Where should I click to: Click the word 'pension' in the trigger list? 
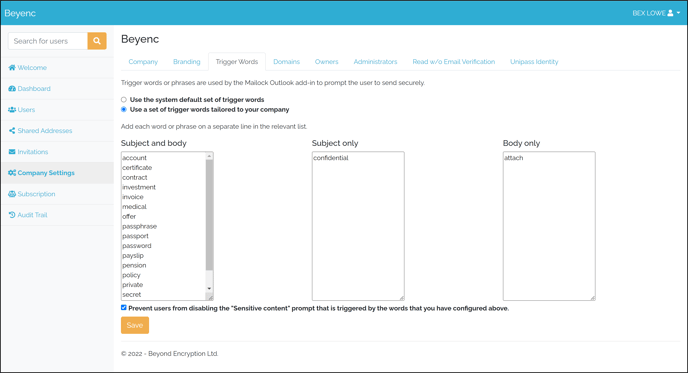134,265
